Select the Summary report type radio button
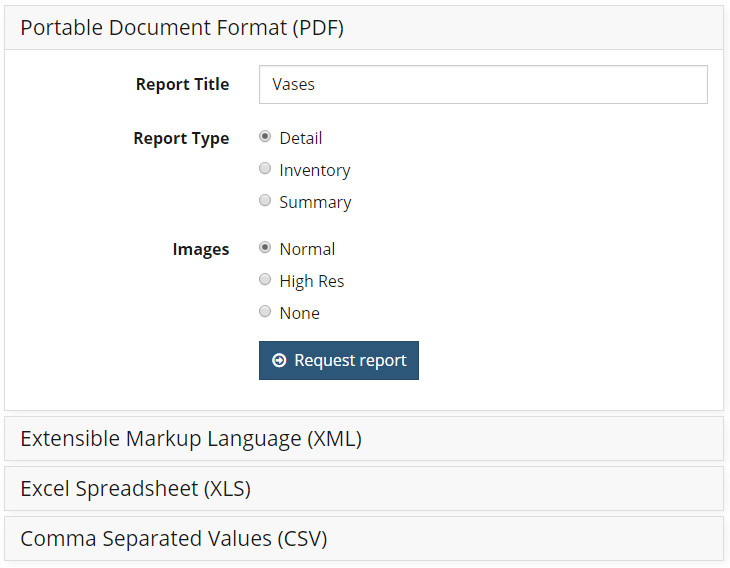This screenshot has width=730, height=568. 265,200
